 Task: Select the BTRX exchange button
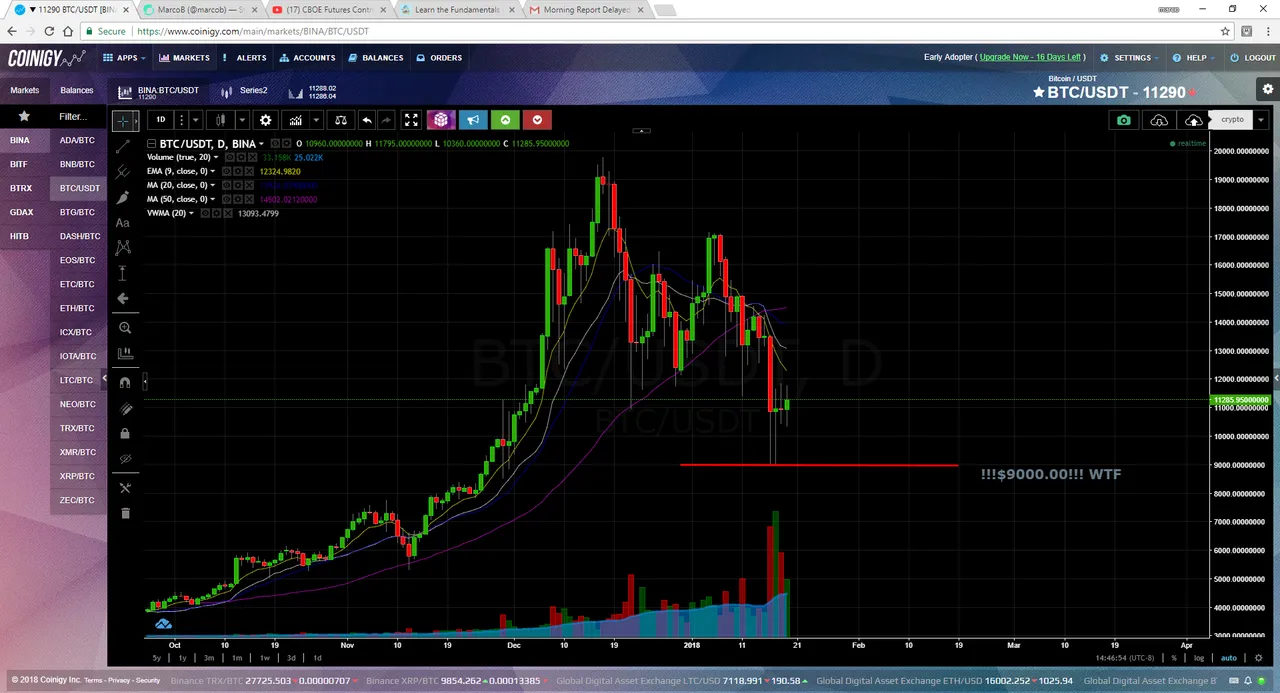21,188
